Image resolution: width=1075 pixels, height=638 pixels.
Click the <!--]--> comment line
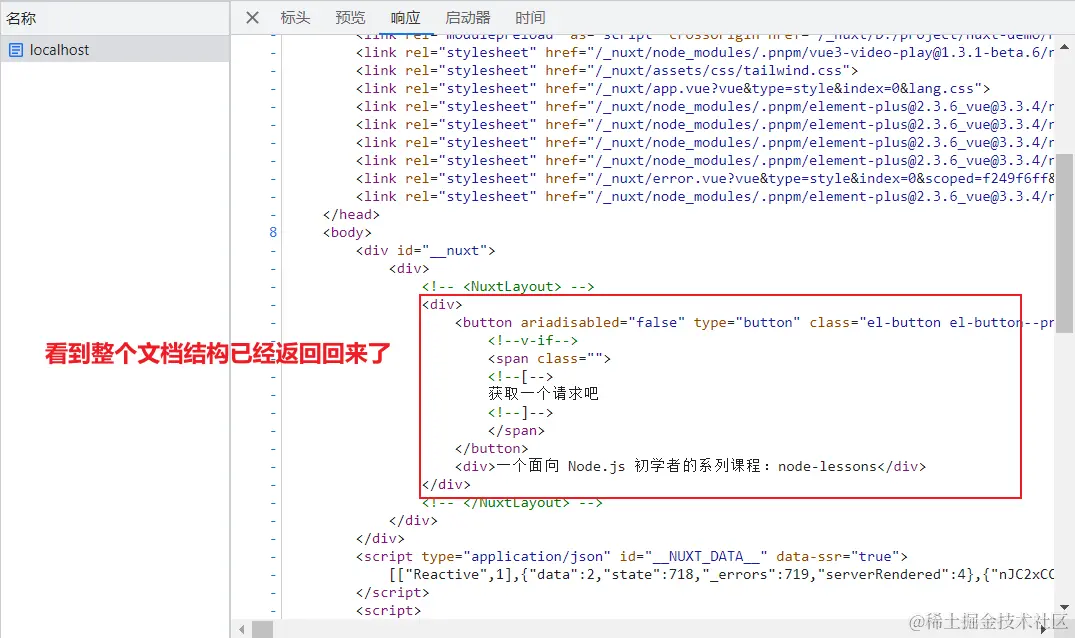[520, 413]
